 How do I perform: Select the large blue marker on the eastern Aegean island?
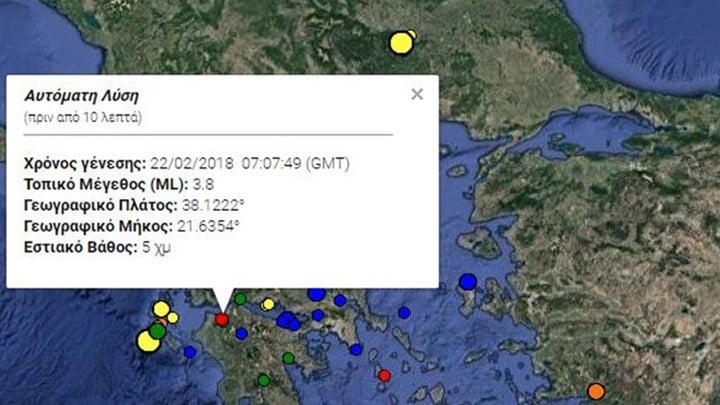tap(467, 281)
